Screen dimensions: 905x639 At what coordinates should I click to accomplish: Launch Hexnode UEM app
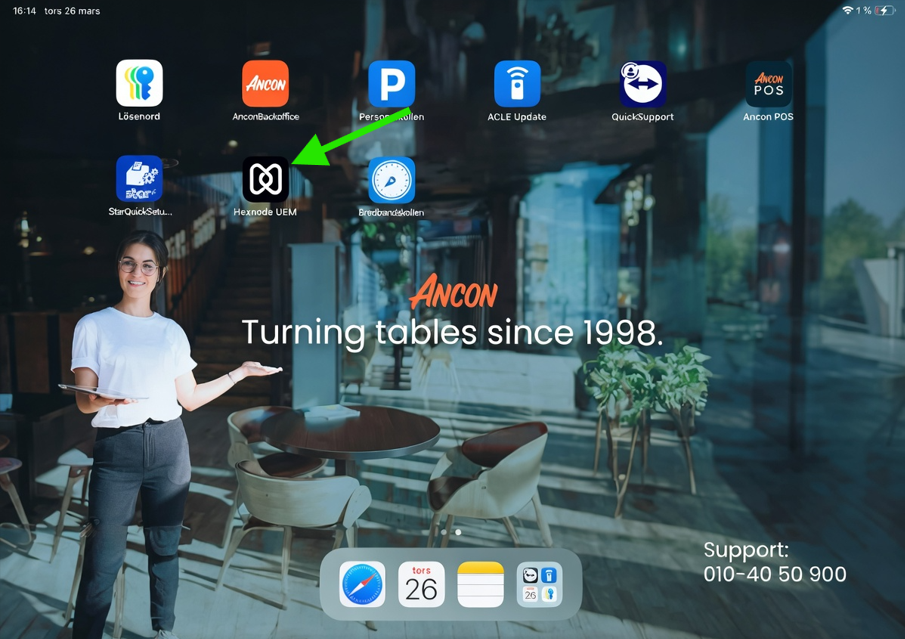point(265,179)
